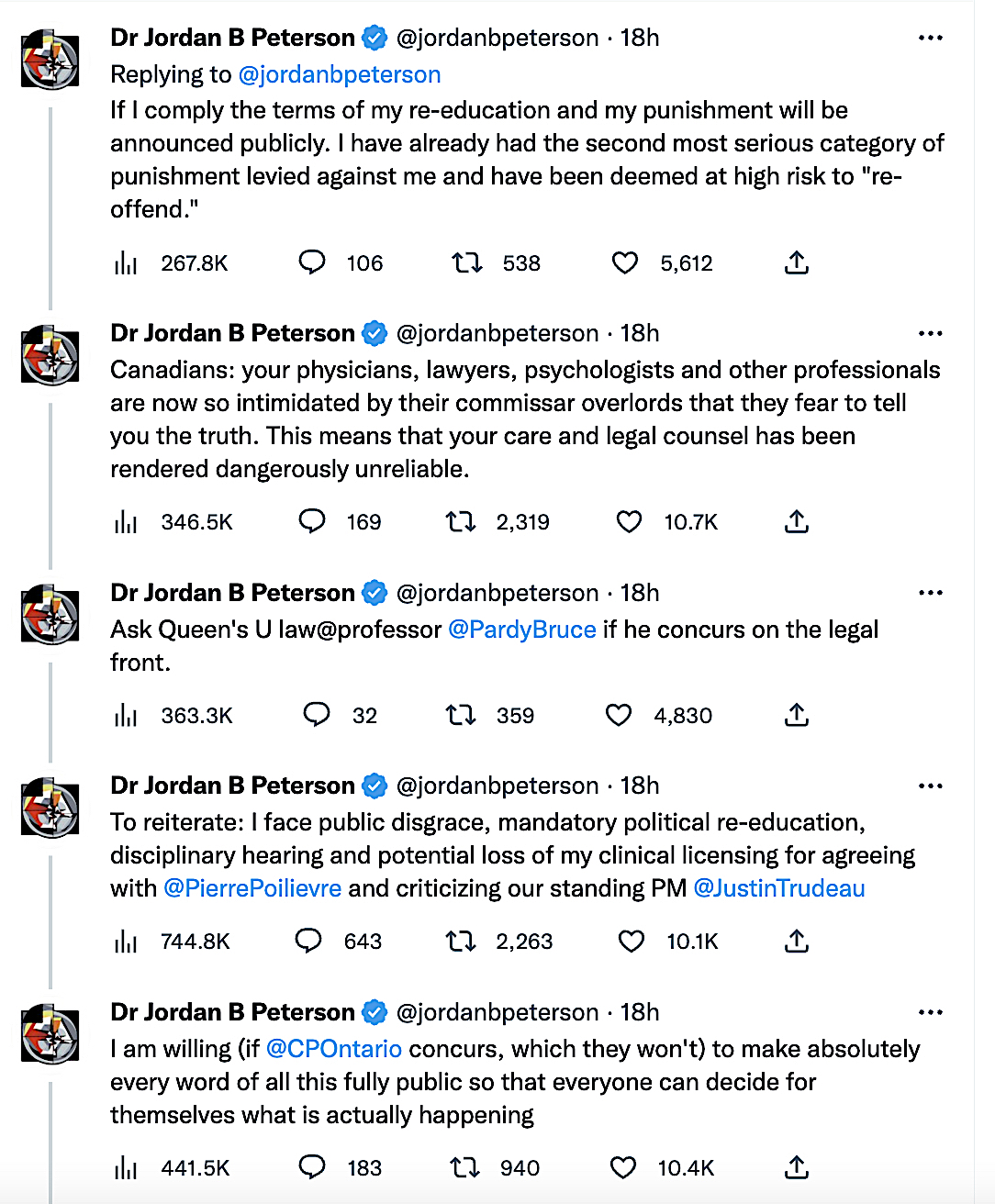Image resolution: width=995 pixels, height=1204 pixels.
Task: Open the @PierrePoilievre mention link
Action: tap(252, 888)
